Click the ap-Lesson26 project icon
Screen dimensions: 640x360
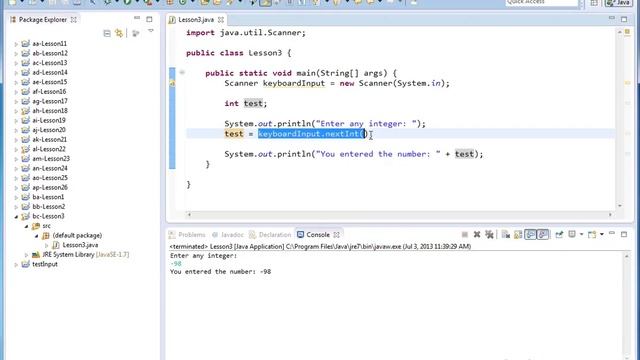(x=25, y=187)
